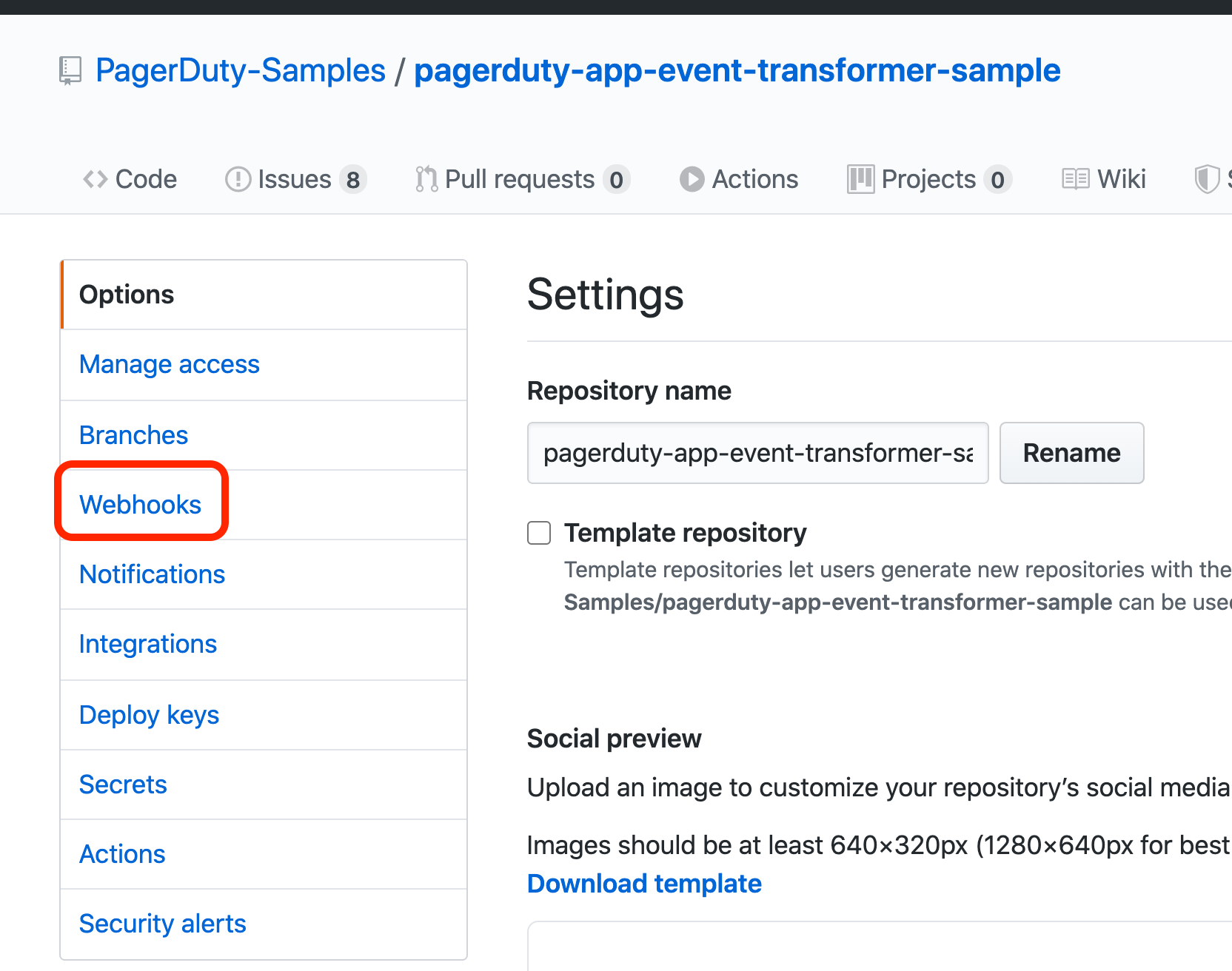Open Integrations settings
1232x971 pixels.
coord(264,644)
